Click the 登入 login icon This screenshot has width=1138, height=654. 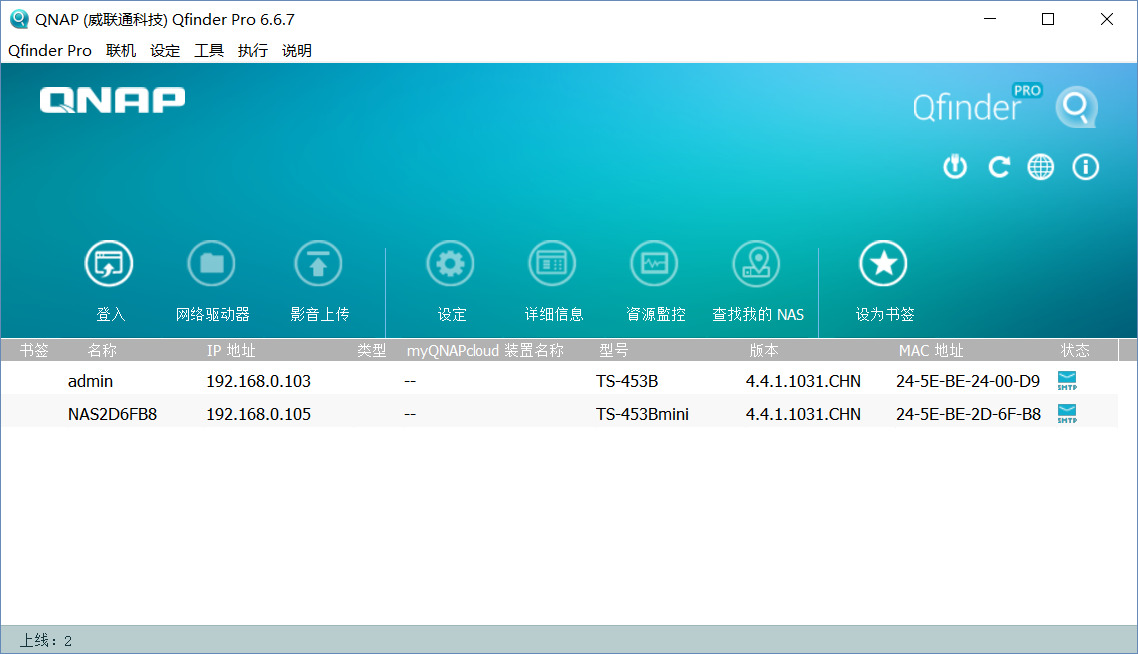[x=109, y=263]
